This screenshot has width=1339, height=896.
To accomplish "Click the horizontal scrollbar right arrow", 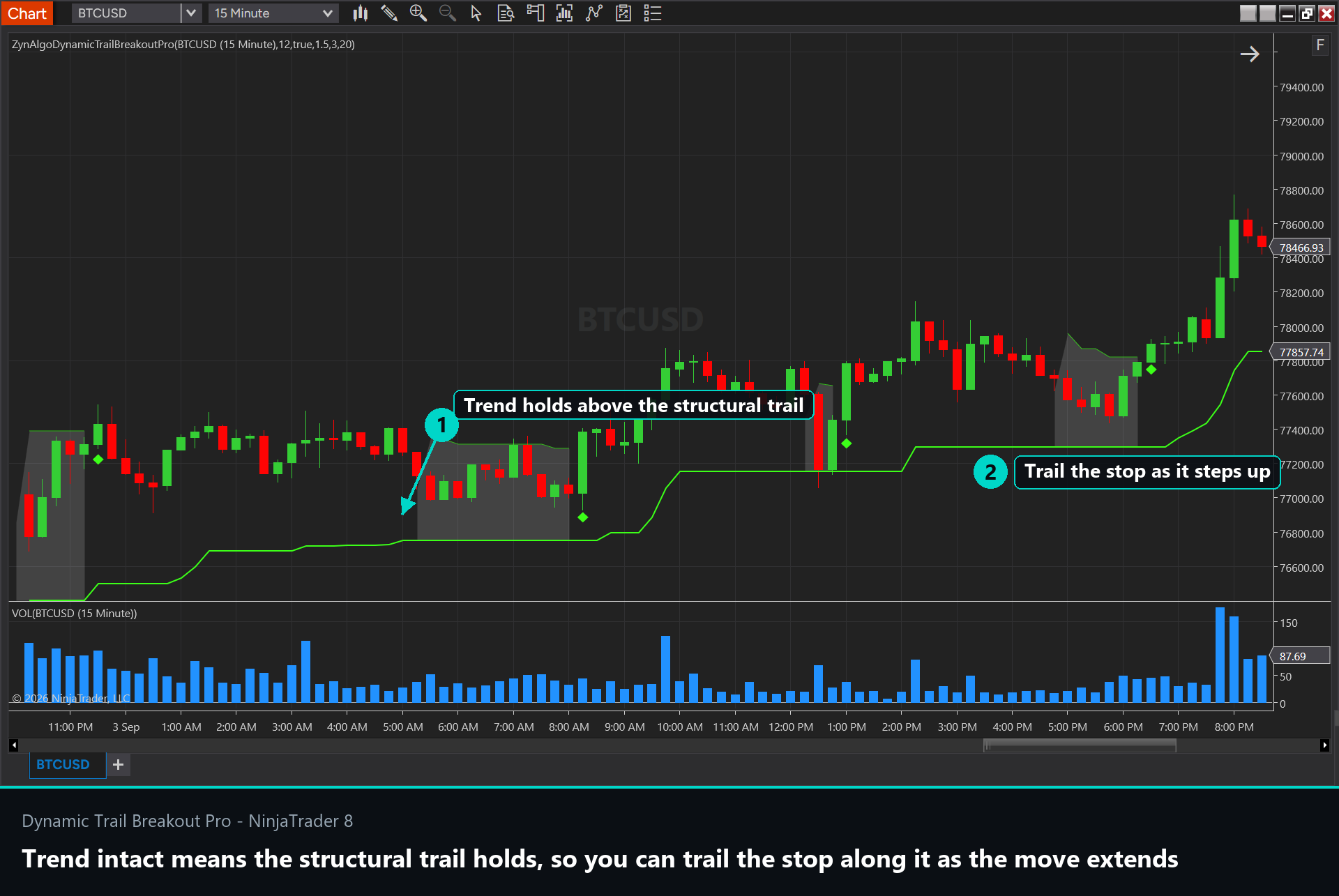I will click(x=1324, y=745).
